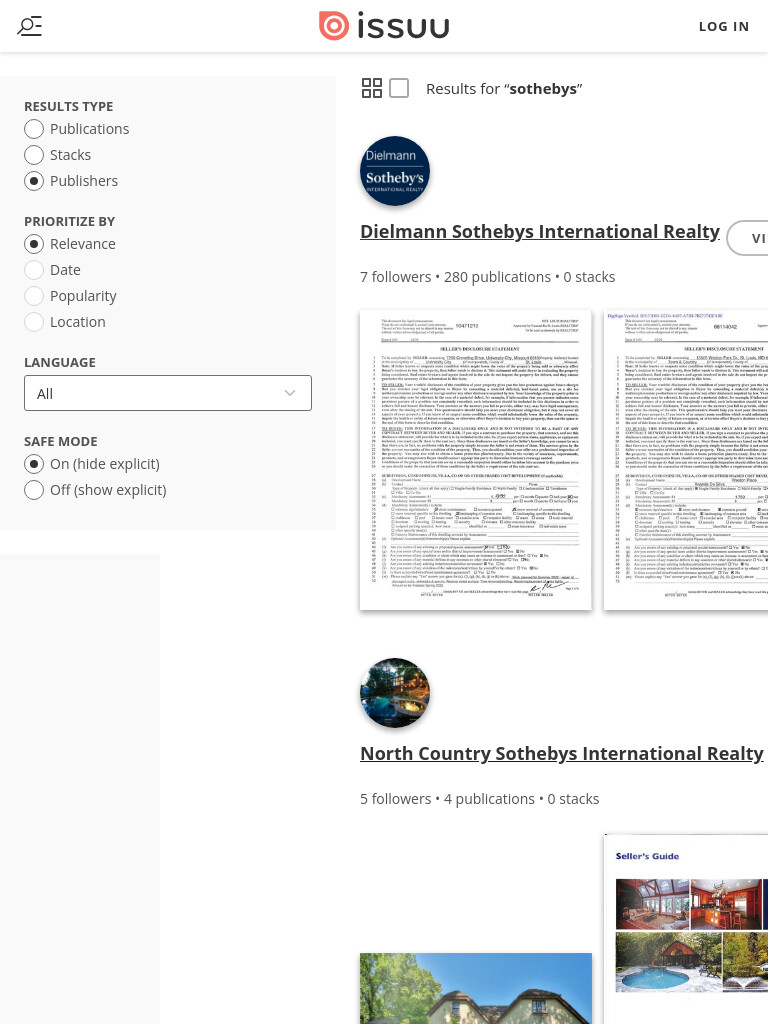Screen dimensions: 768x1024
Task: Open North Country Sothebys International Realty link
Action: 562,754
